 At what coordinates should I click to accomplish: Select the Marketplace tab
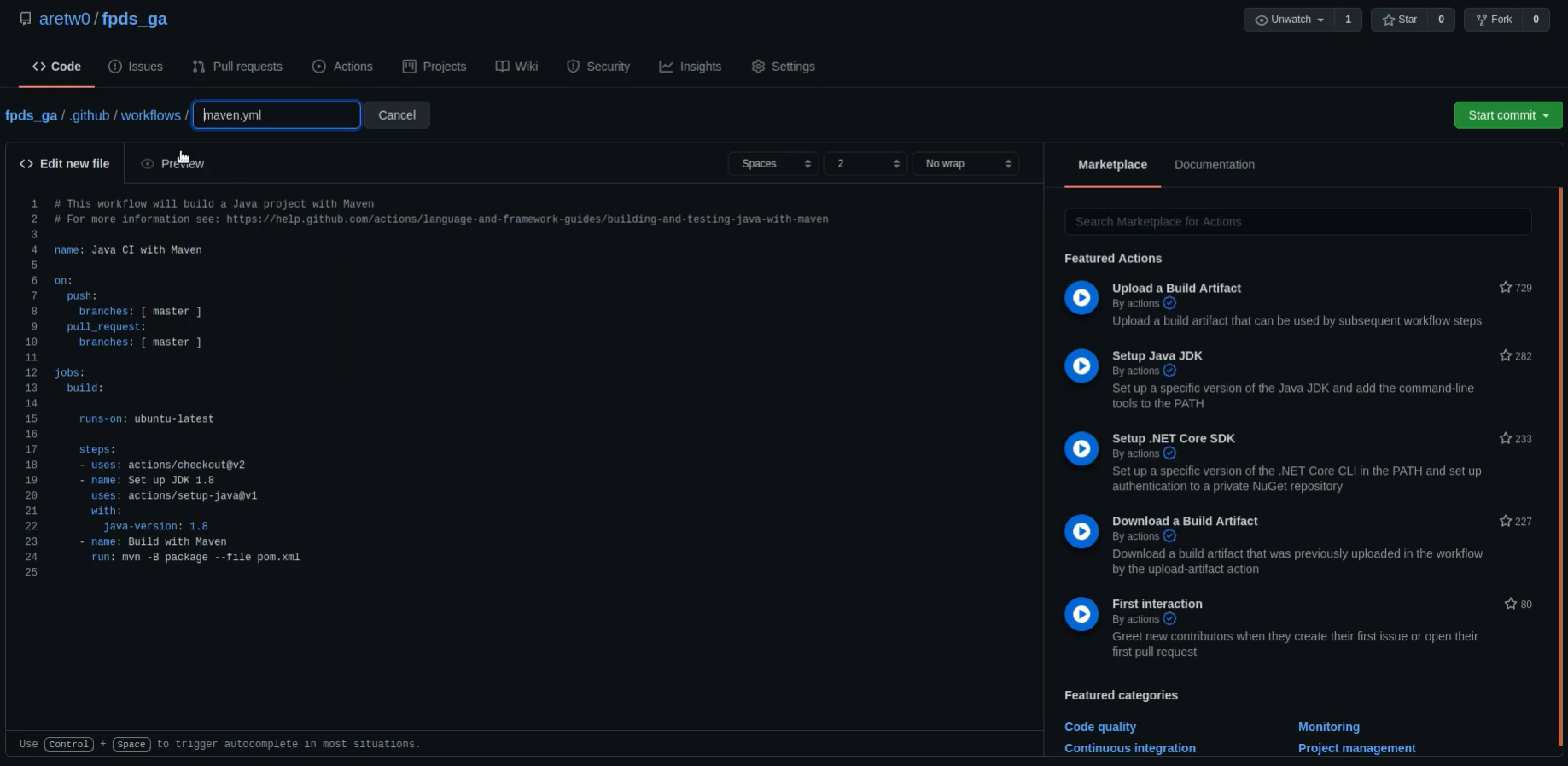pos(1112,165)
